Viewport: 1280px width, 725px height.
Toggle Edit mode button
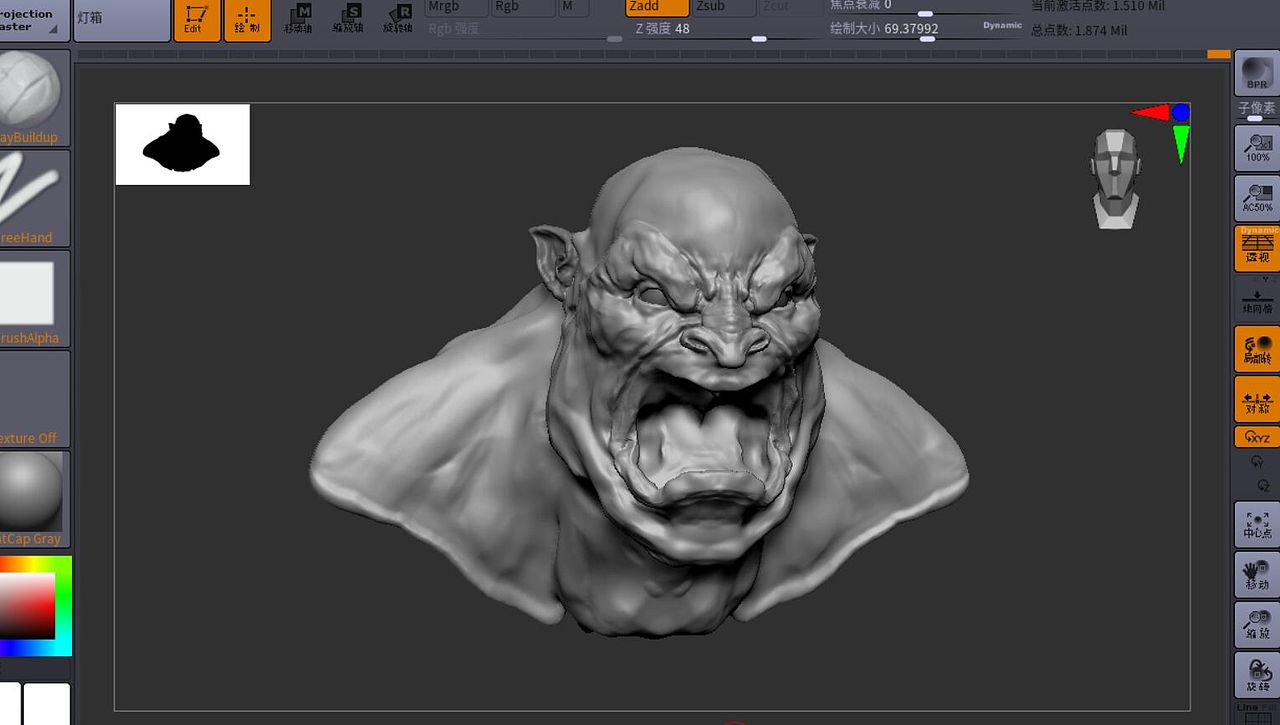pyautogui.click(x=197, y=20)
